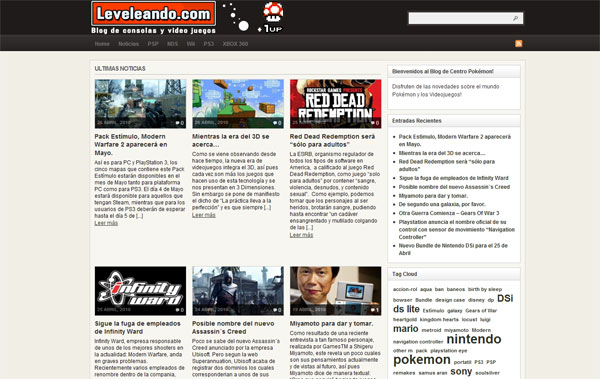Open comments bubble on Miyamoto thumbnail
Screen dimensions: 600x379
[x=375, y=310]
